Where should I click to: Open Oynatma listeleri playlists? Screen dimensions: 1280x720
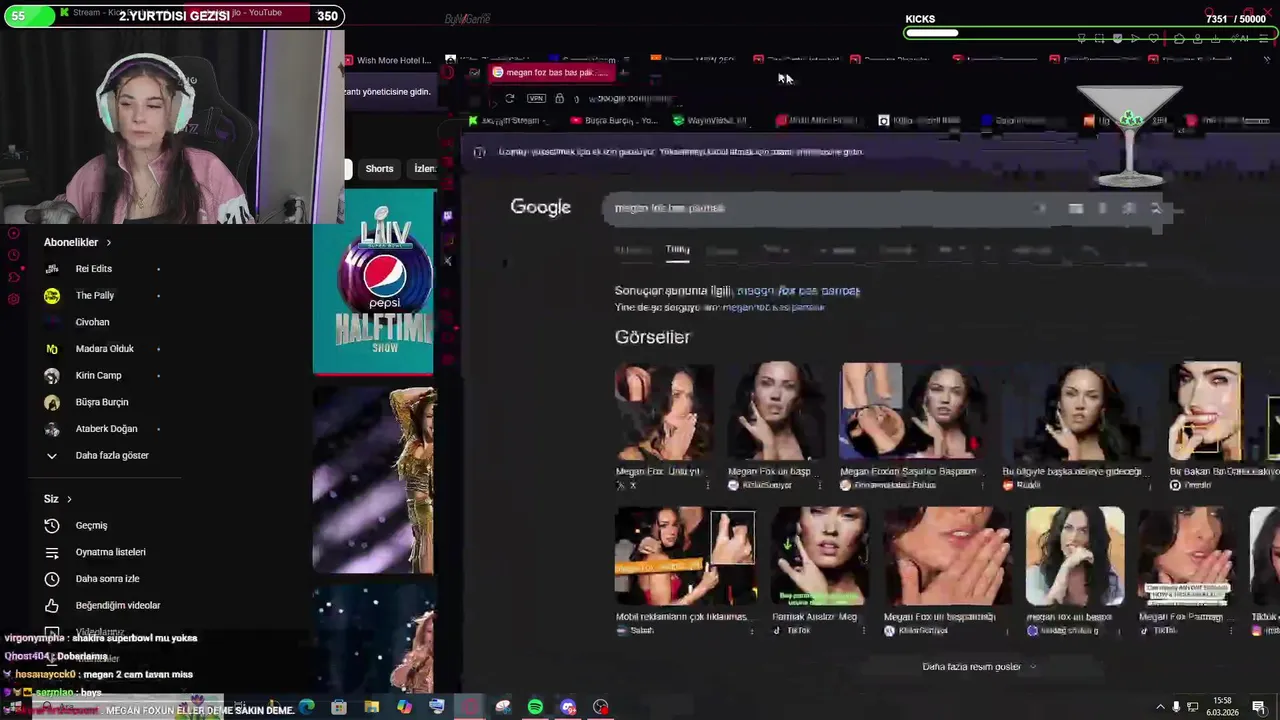tap(110, 552)
